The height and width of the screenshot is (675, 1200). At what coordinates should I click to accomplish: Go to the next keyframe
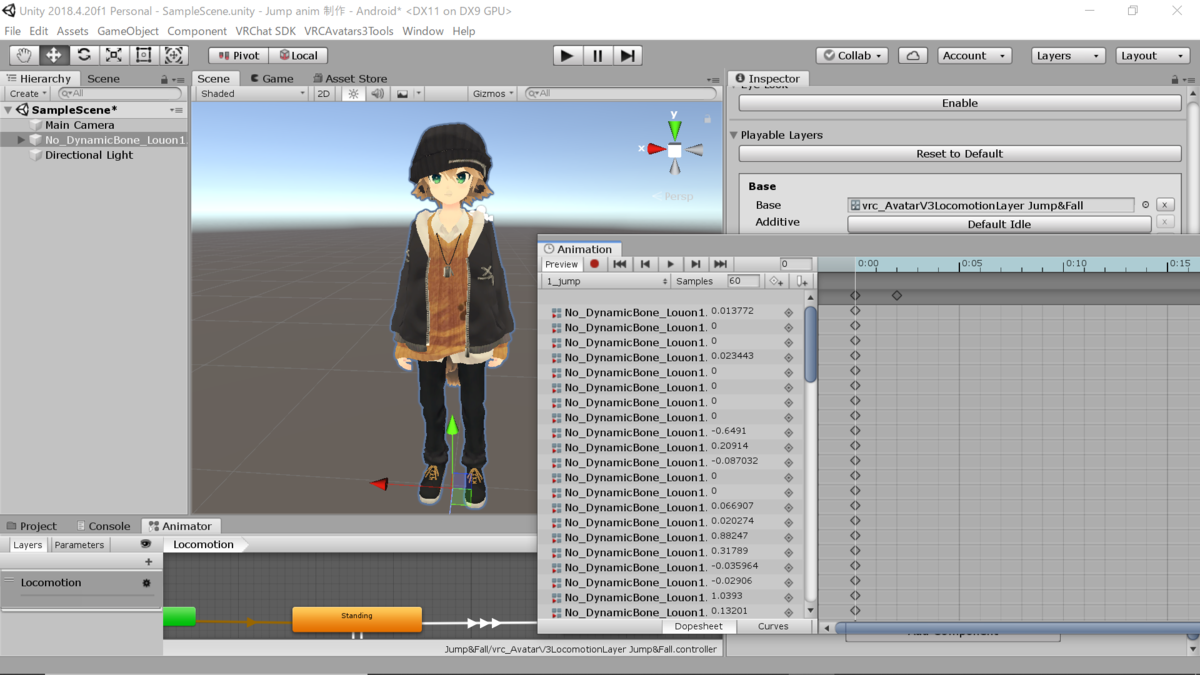tap(695, 264)
